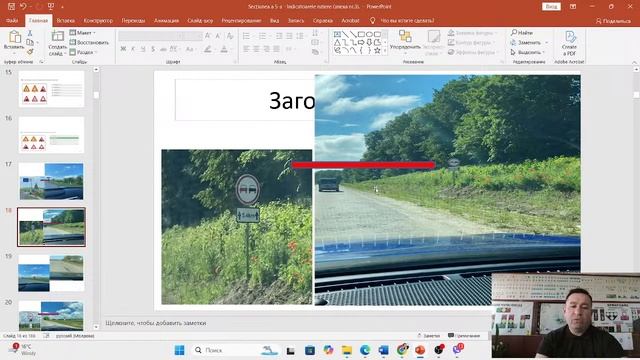The image size is (640, 360).
Task: Select slide 17 thumbnail
Action: [x=51, y=181]
